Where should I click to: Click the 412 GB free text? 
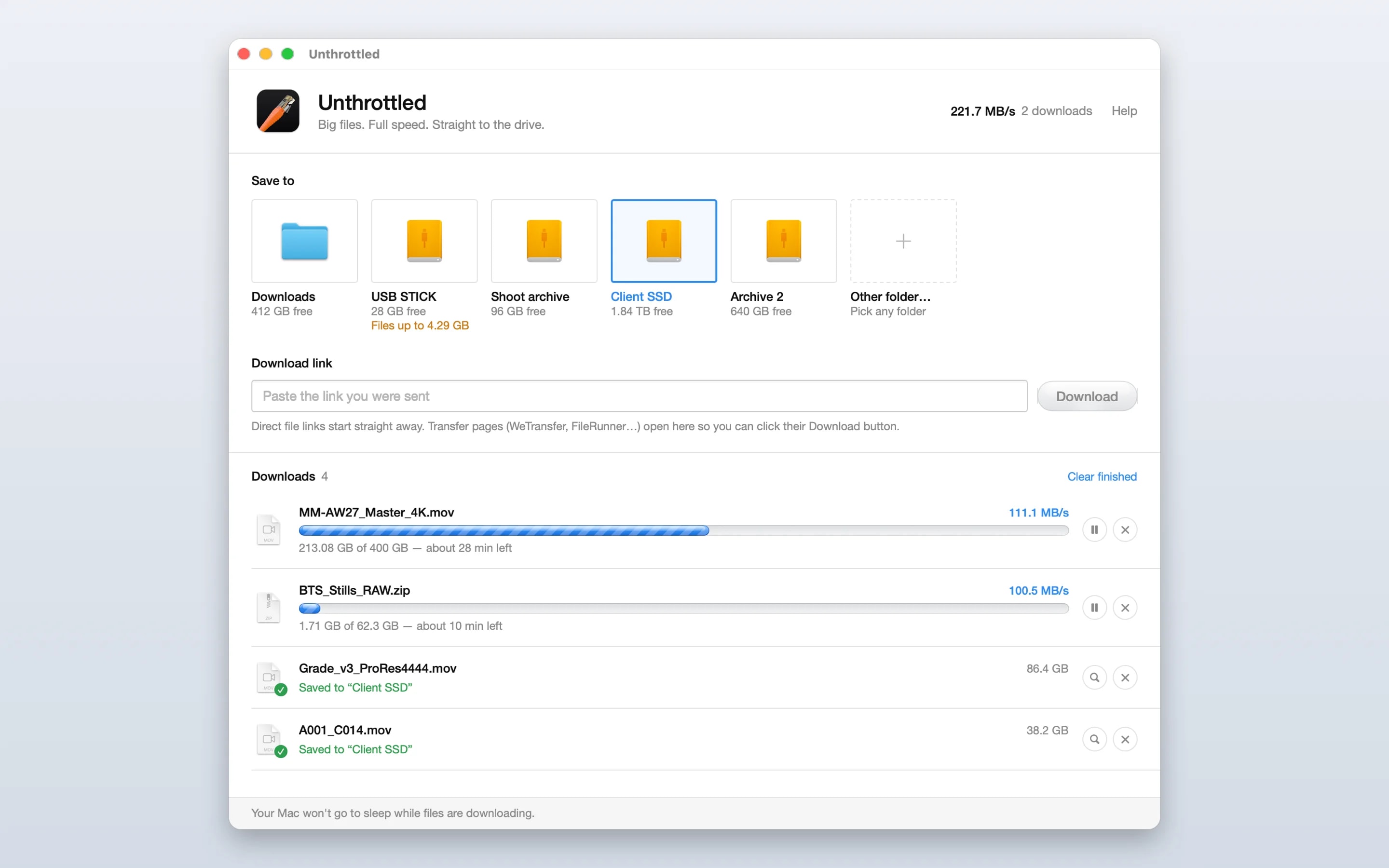pos(281,311)
